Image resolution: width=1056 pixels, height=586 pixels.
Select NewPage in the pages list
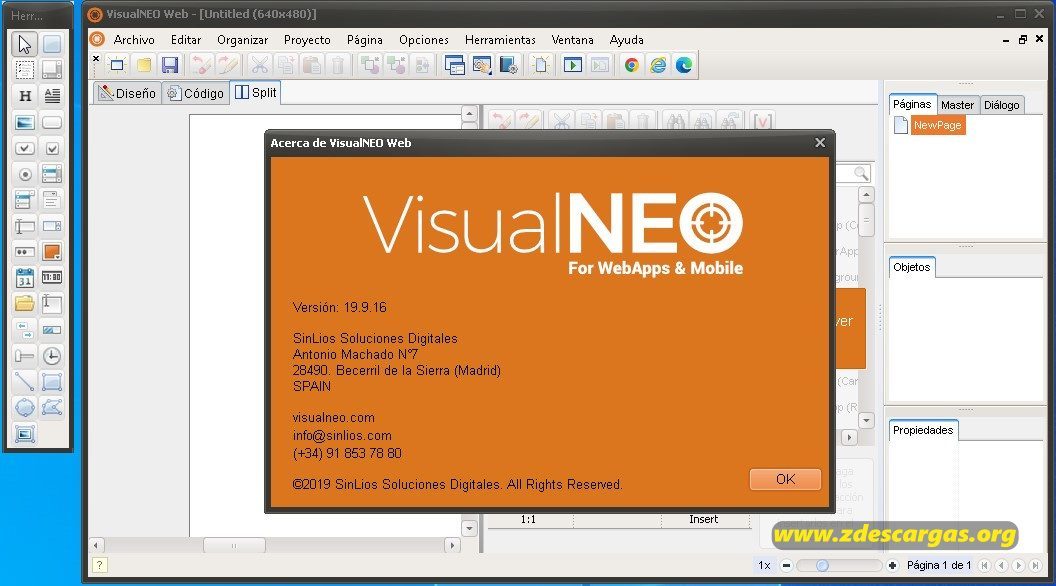(937, 125)
